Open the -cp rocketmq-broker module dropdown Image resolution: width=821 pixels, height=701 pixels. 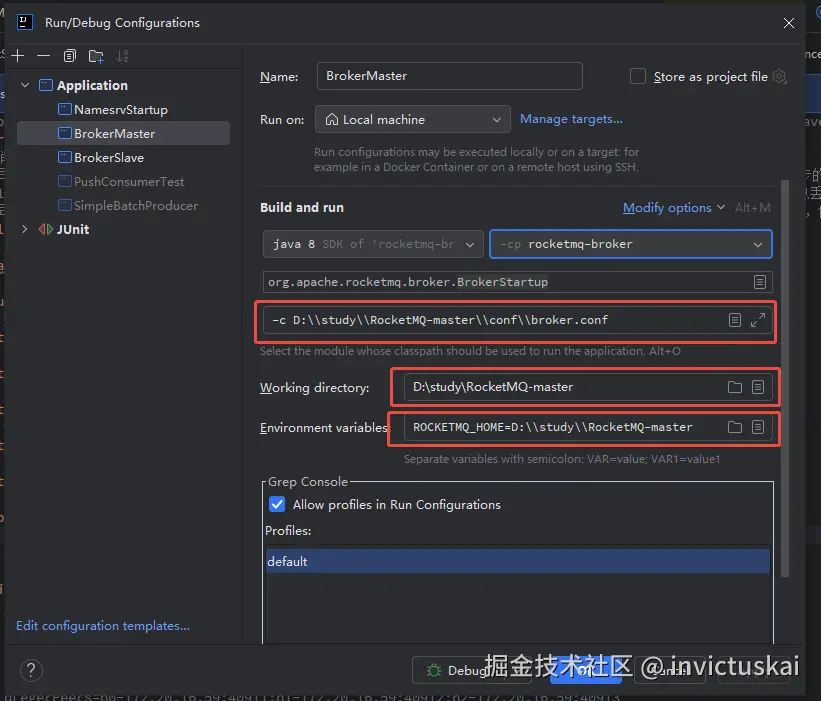[x=630, y=244]
